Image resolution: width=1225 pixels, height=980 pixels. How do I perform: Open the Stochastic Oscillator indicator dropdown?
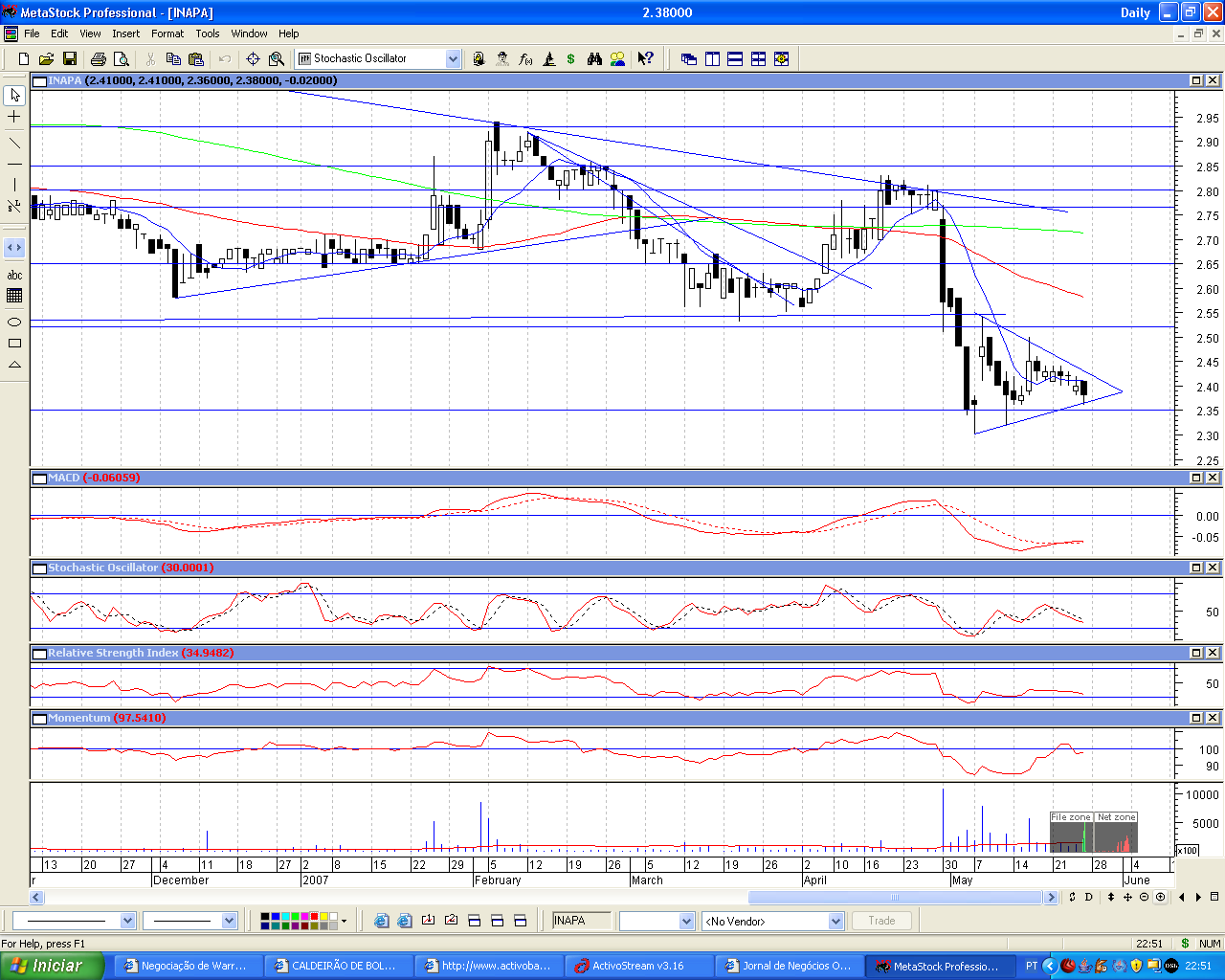[x=453, y=59]
